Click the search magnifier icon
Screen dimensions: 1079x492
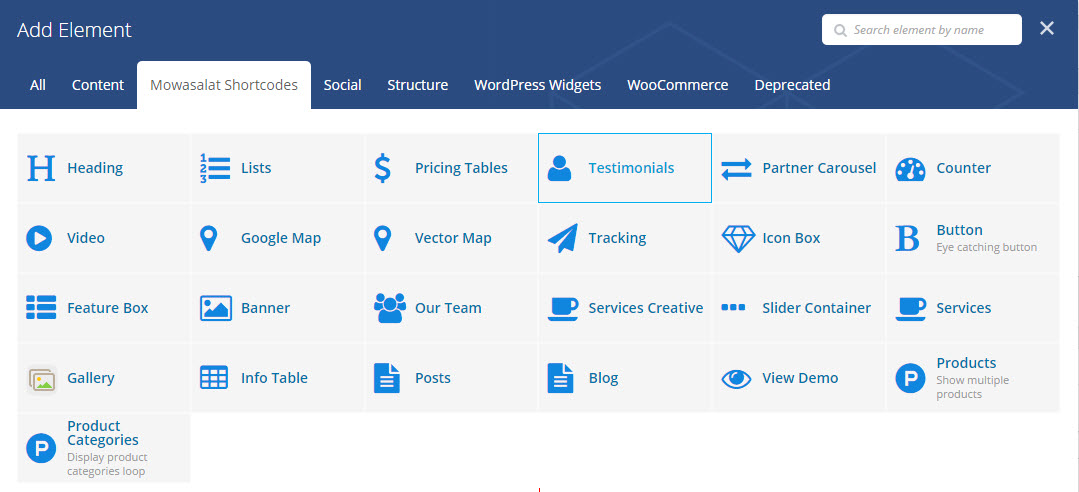click(x=840, y=30)
